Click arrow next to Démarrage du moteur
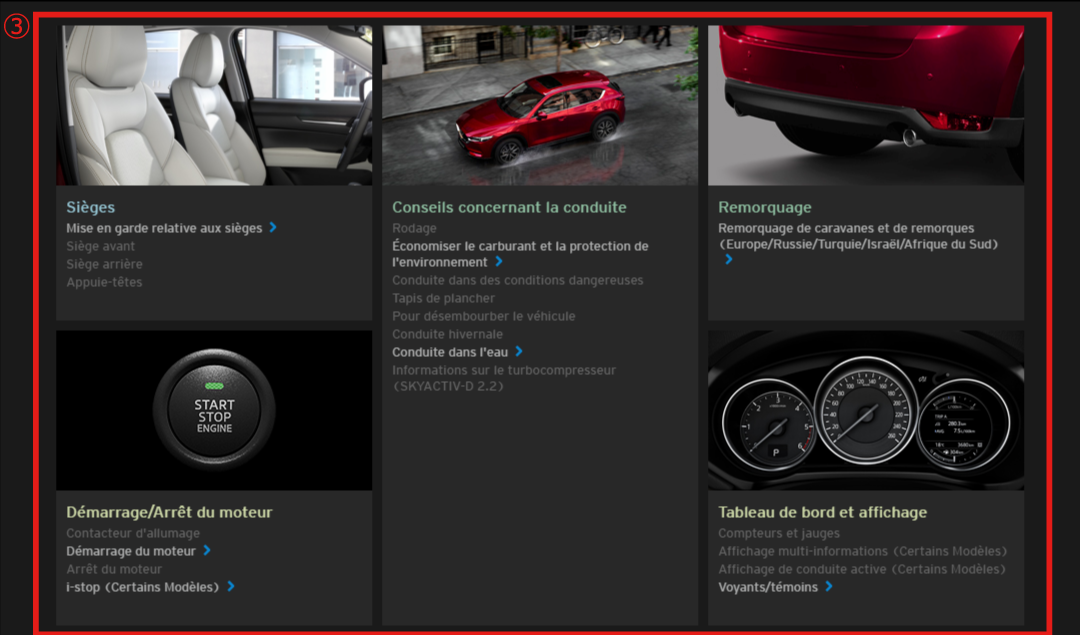The width and height of the screenshot is (1080, 635). pyautogui.click(x=207, y=551)
